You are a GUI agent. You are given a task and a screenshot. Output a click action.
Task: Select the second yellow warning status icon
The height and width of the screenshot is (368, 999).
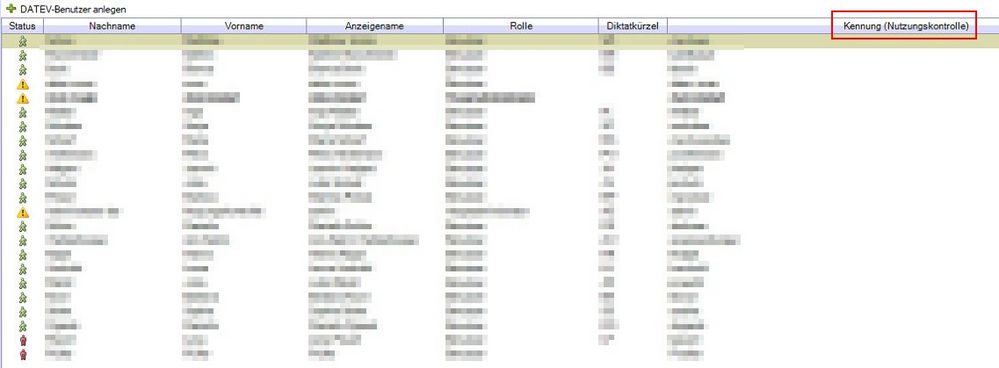pyautogui.click(x=23, y=98)
